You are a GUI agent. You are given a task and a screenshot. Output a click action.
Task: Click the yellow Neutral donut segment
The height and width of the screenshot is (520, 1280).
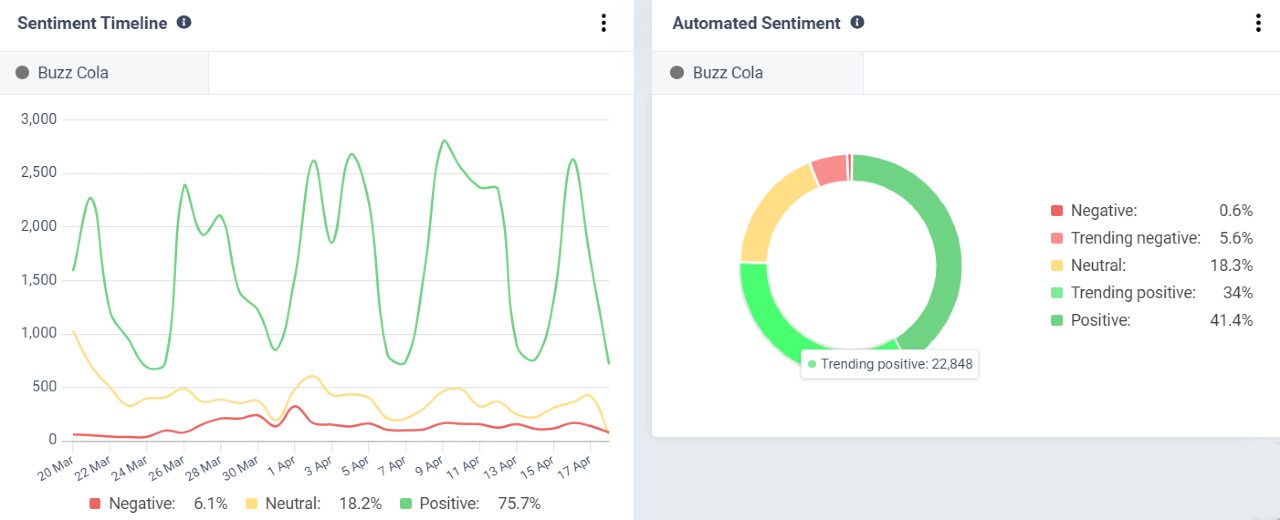point(769,209)
